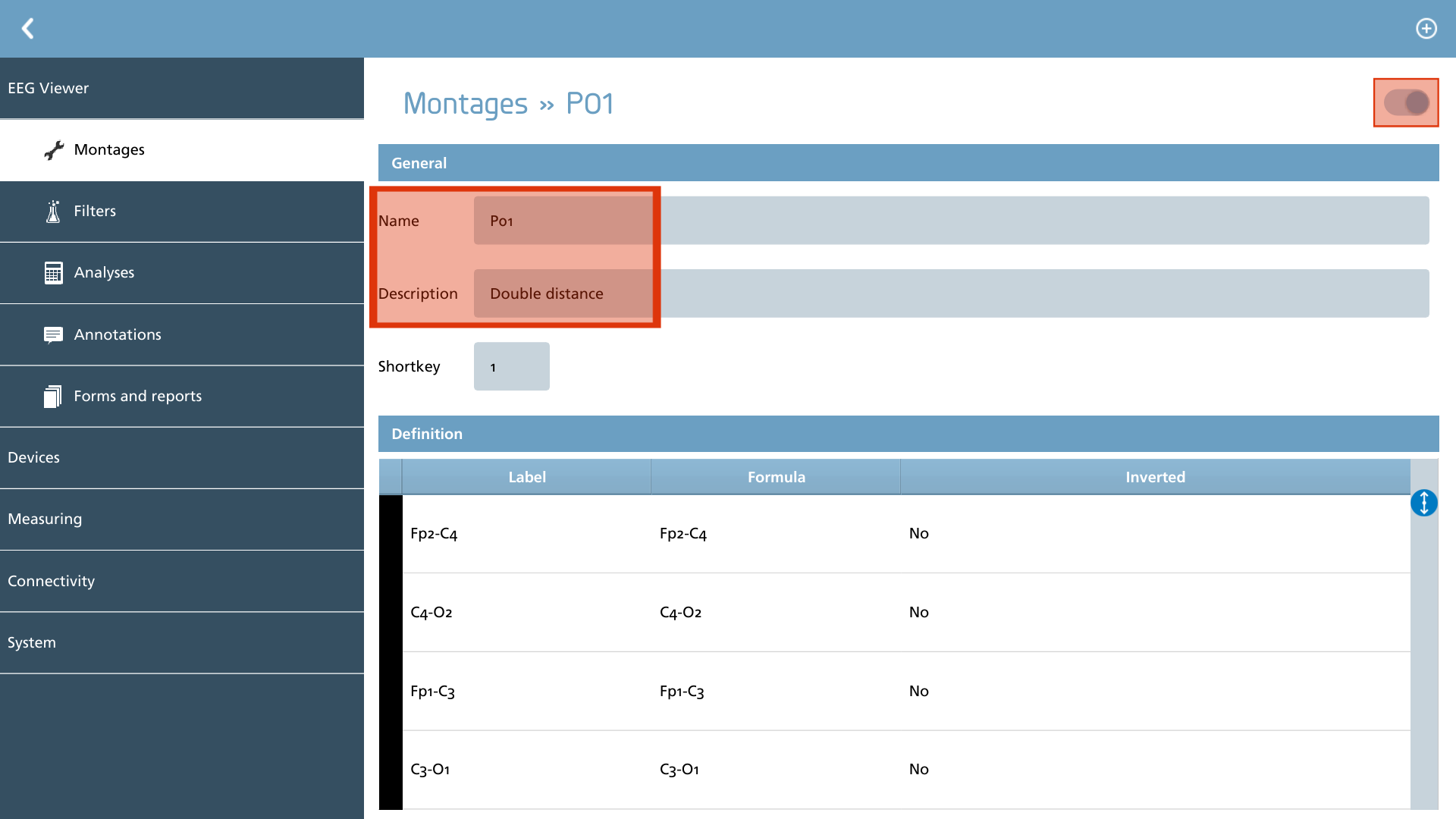This screenshot has width=1456, height=819.
Task: Open the System settings section
Action: 182,643
